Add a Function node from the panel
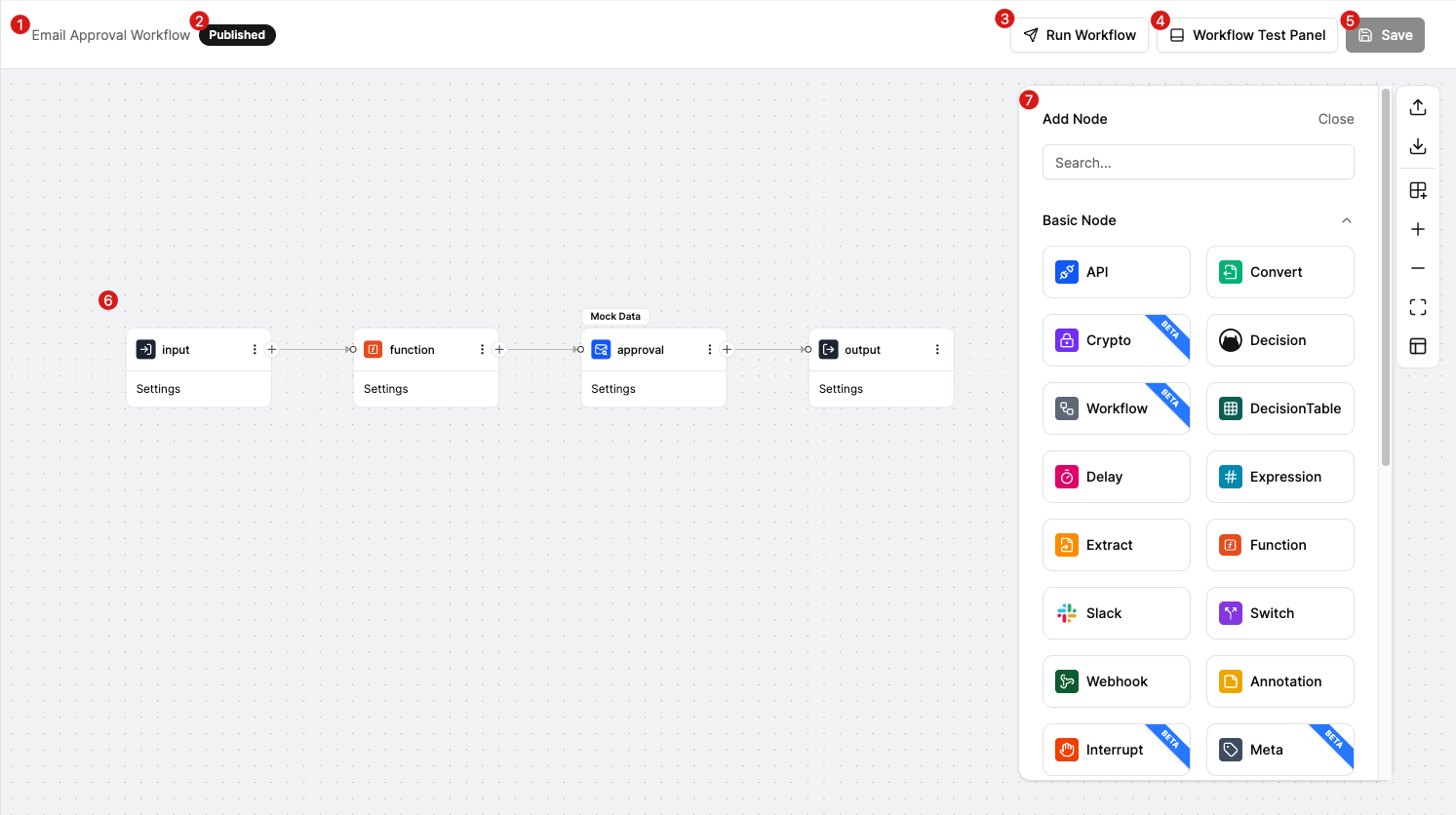The width and height of the screenshot is (1456, 815). (x=1280, y=545)
